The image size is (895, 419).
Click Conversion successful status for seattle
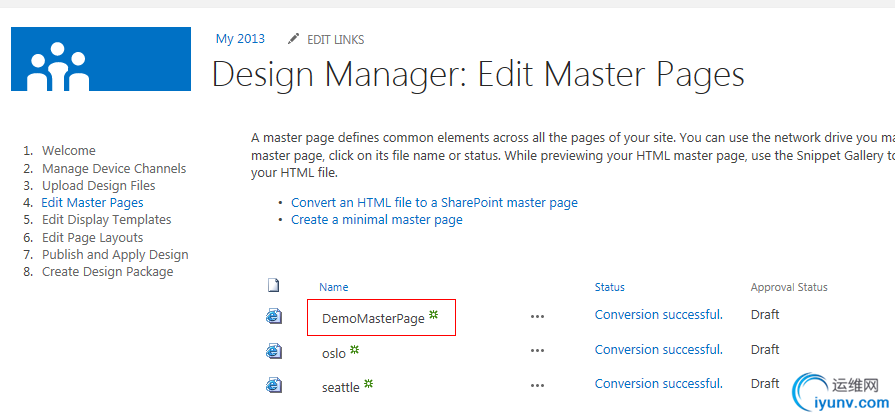pyautogui.click(x=659, y=384)
